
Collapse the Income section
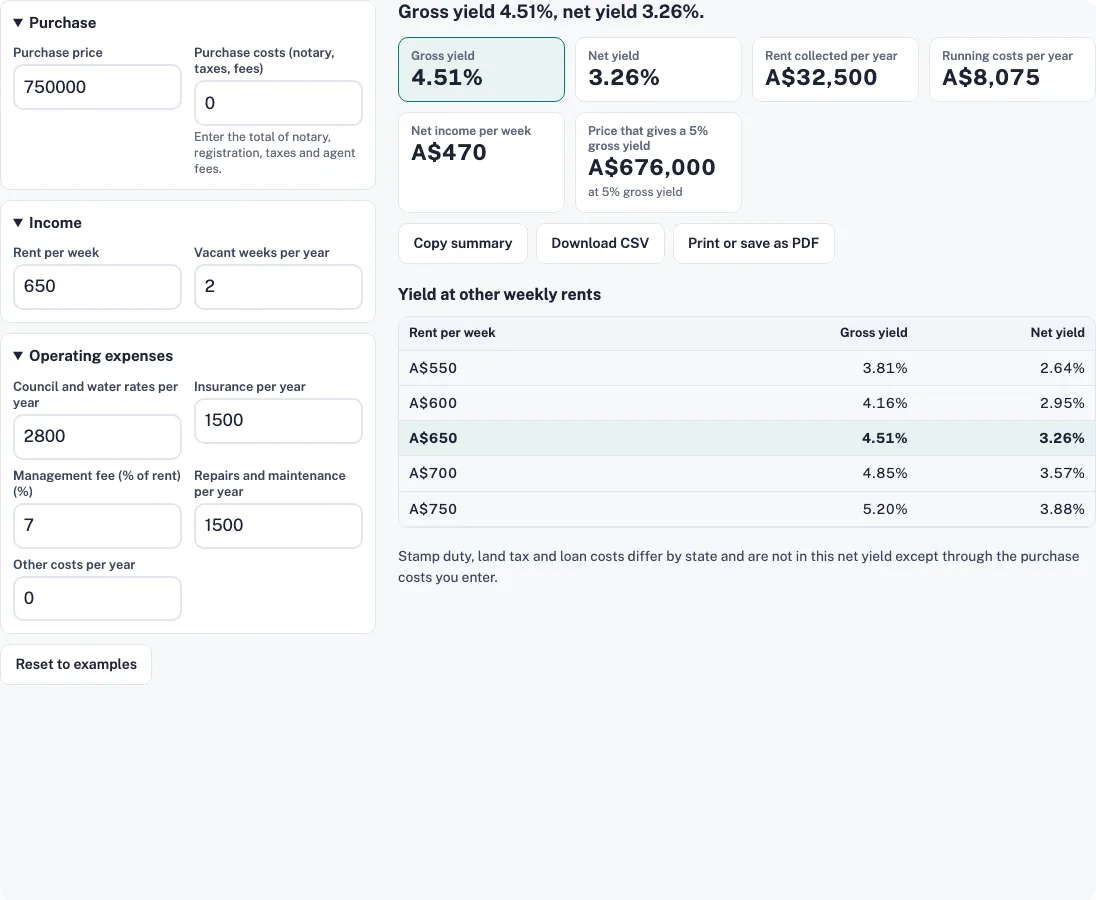[x=48, y=223]
